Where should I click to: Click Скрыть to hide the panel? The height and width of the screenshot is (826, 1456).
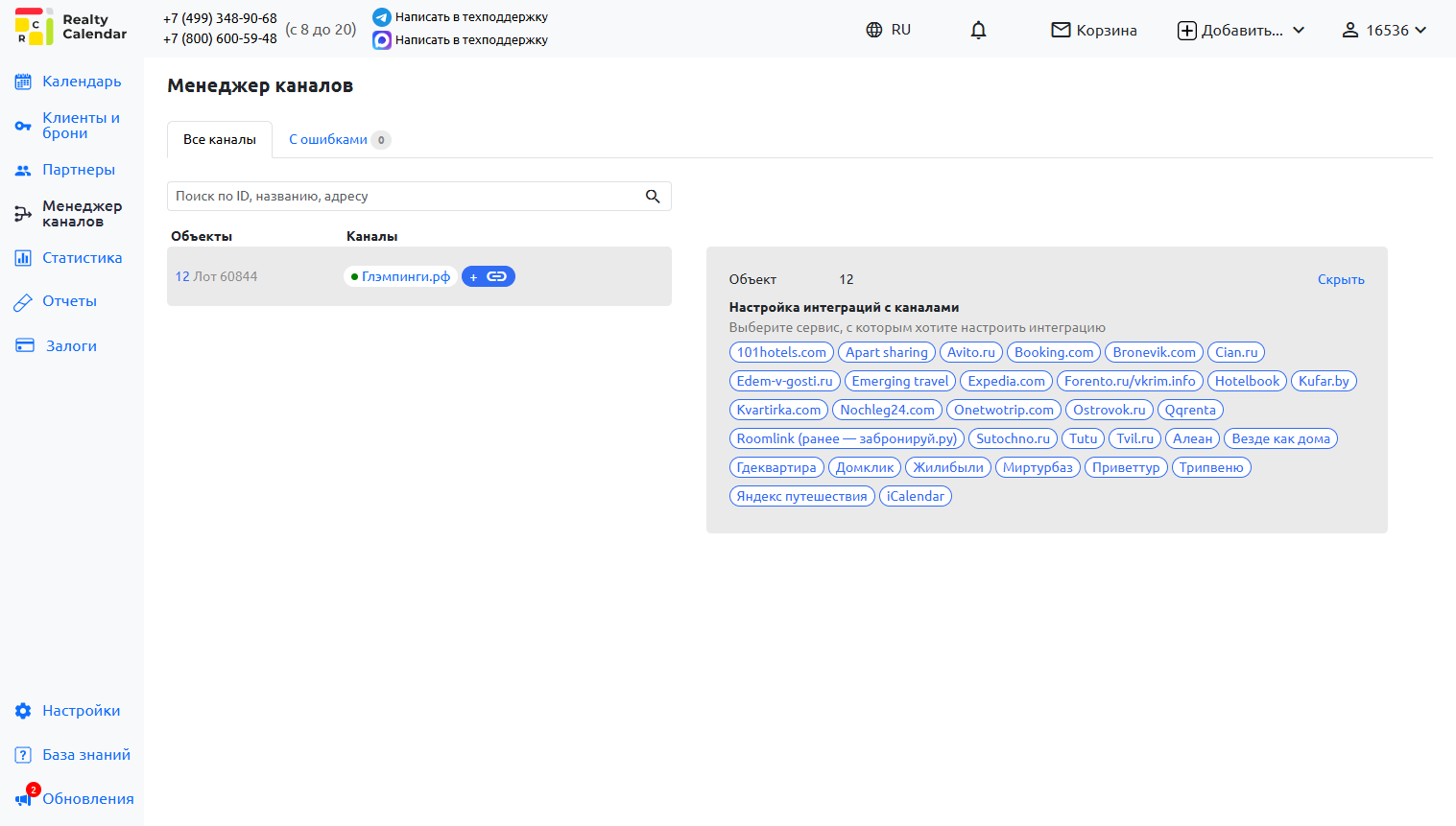point(1341,279)
